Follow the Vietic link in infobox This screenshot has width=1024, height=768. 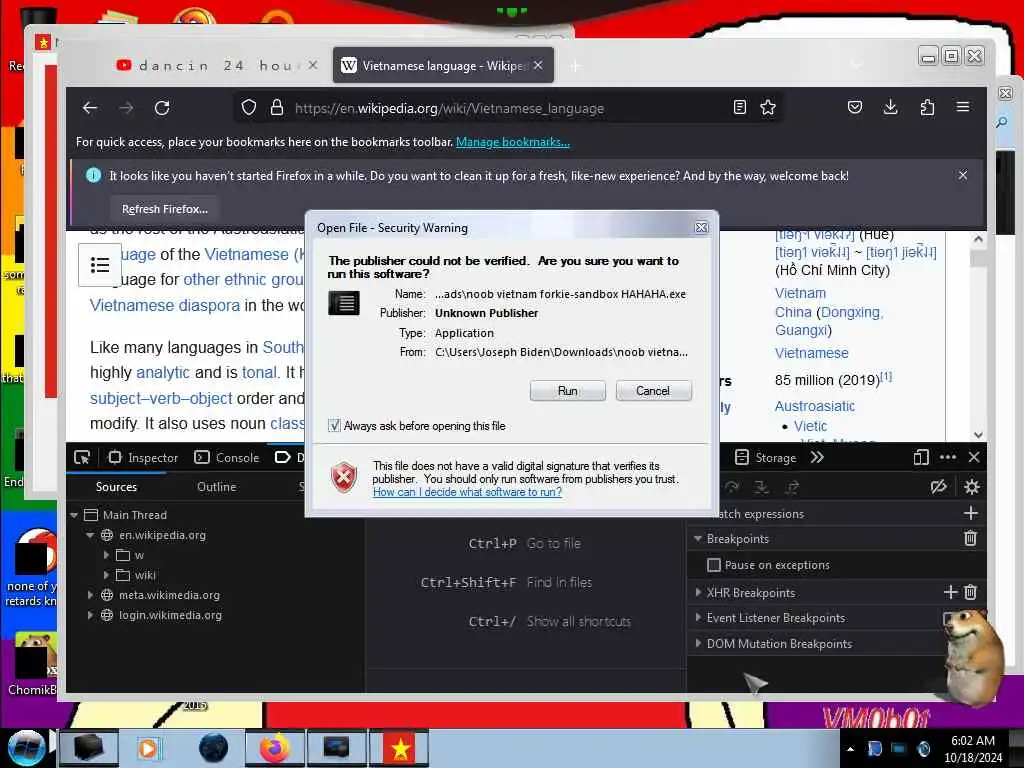[810, 426]
